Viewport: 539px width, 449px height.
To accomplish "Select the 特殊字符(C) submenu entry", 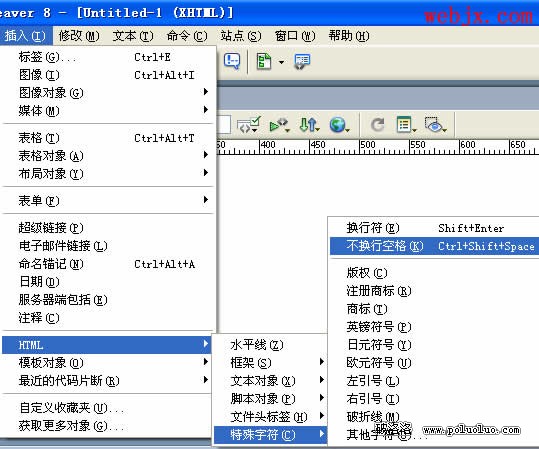I will [x=270, y=435].
